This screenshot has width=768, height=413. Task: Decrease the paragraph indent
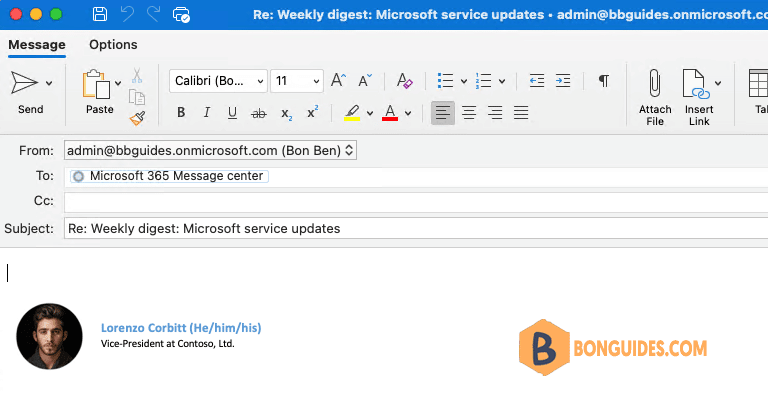(537, 81)
